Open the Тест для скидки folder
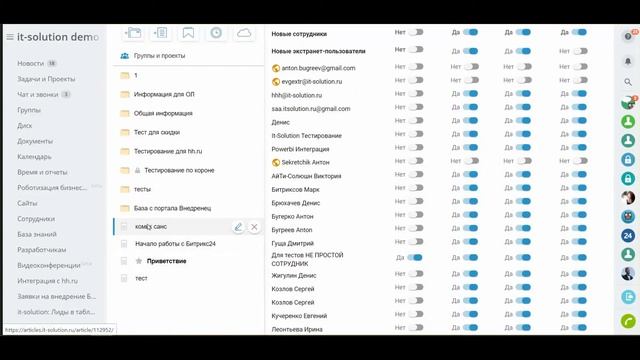This screenshot has width=640, height=360. (157, 132)
